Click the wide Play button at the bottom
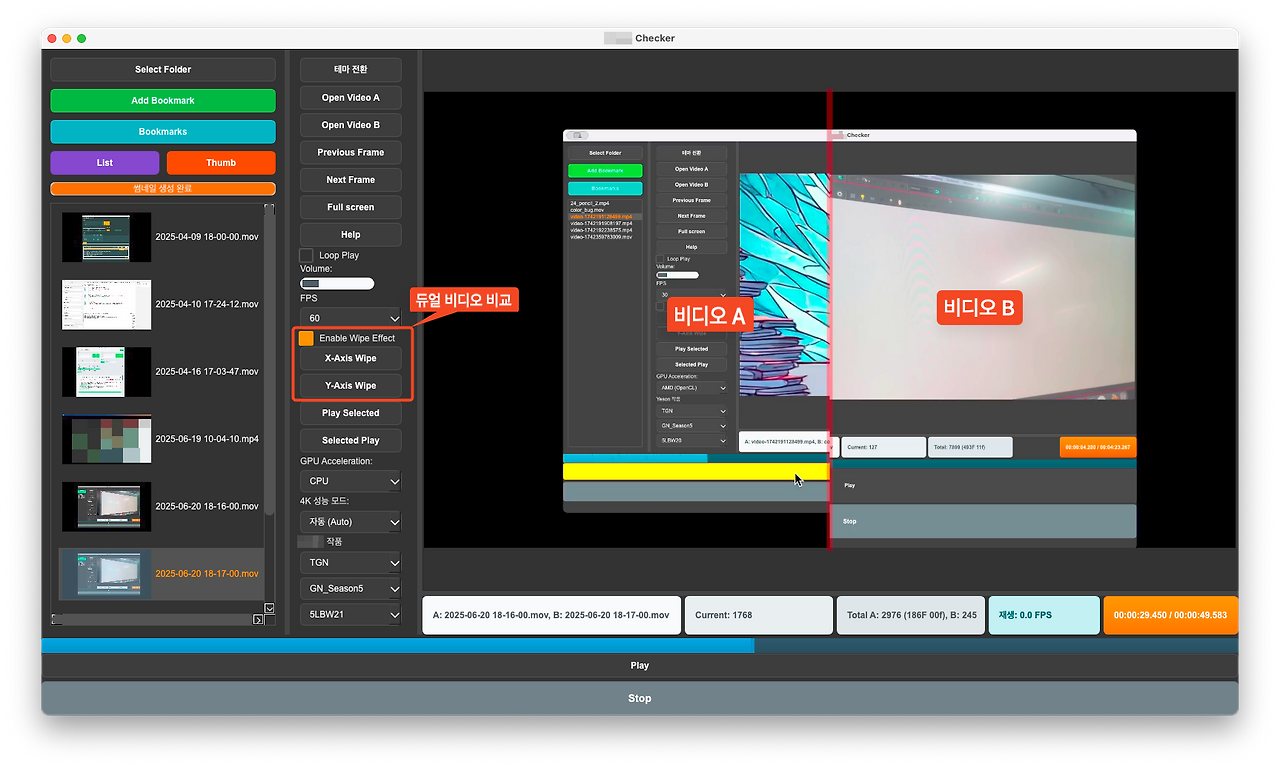The image size is (1280, 770). pyautogui.click(x=640, y=666)
